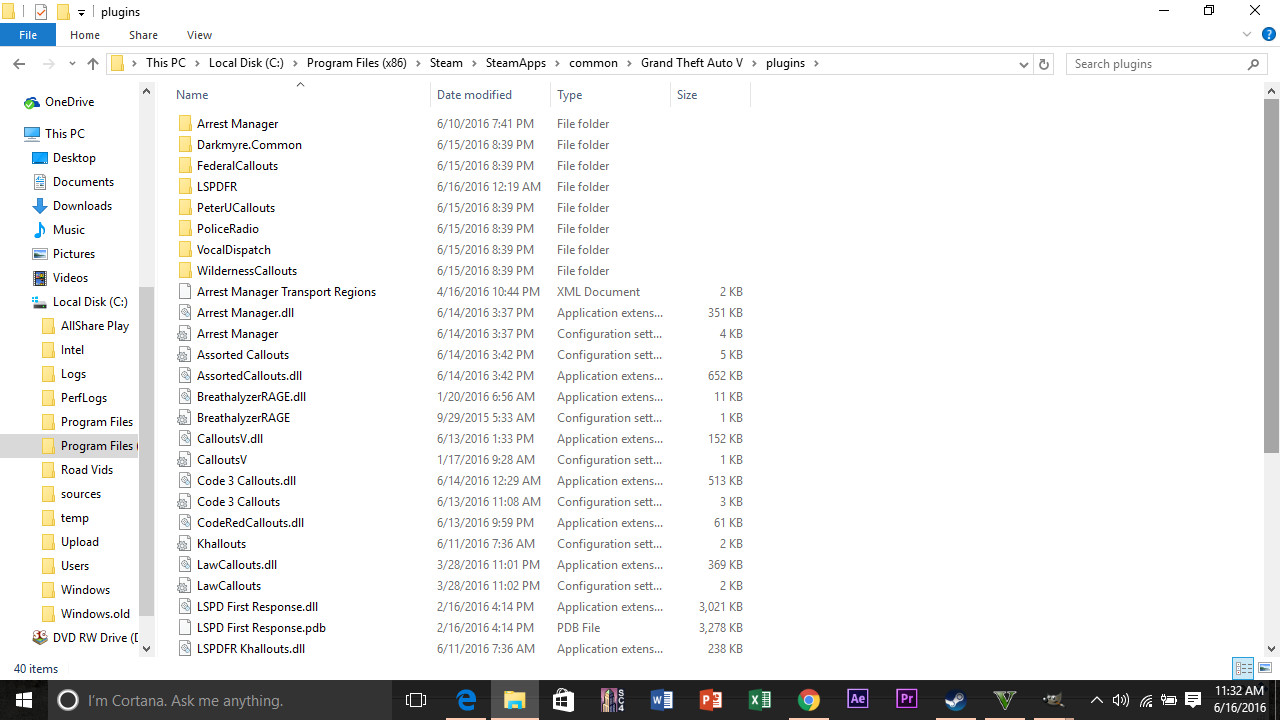
Task: Click the file list scroll down arrow
Action: click(x=1271, y=649)
